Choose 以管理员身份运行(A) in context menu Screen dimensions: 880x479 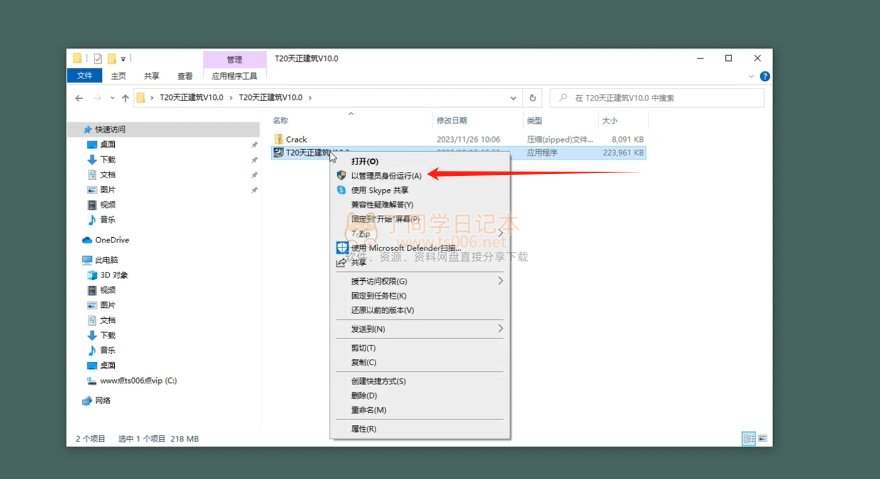click(420, 176)
